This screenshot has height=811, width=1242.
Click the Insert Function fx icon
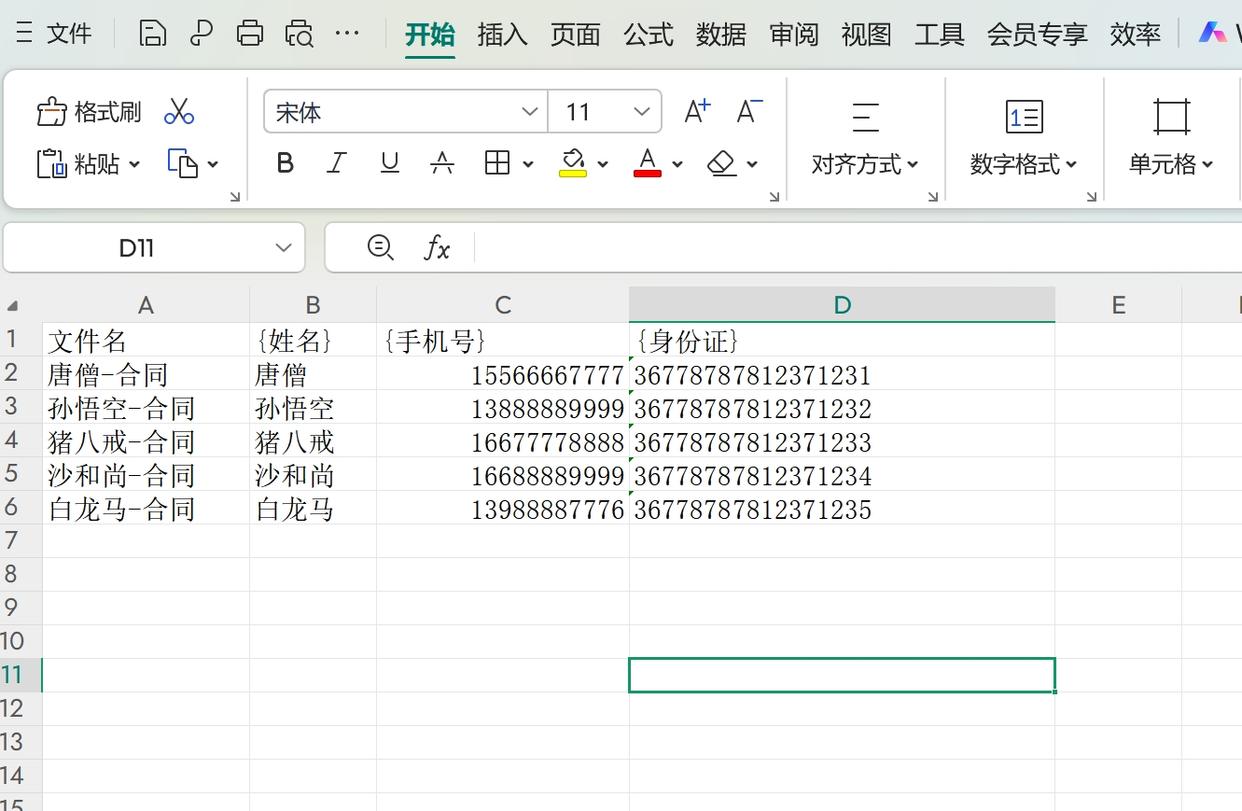437,247
